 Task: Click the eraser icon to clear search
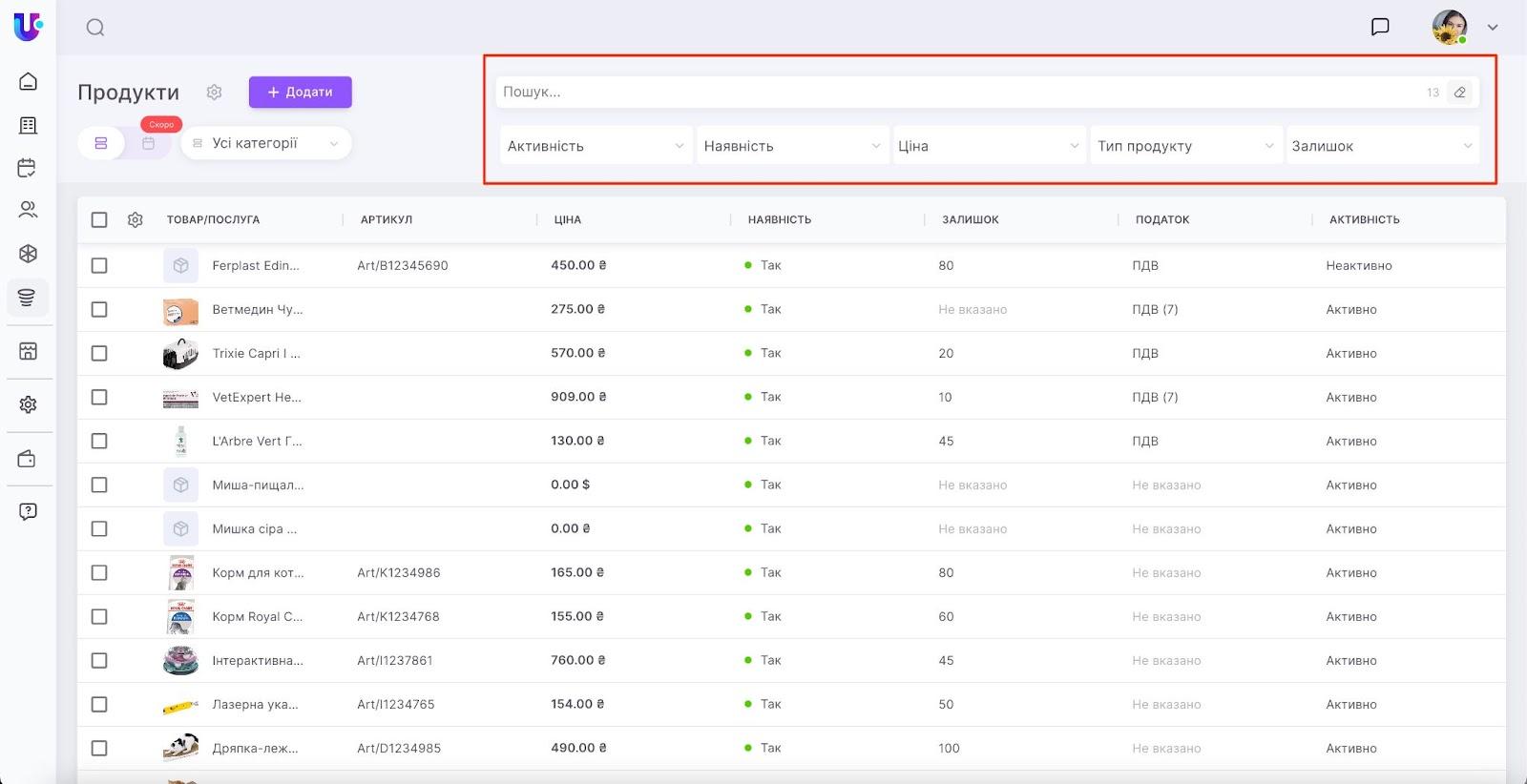coord(1459,93)
